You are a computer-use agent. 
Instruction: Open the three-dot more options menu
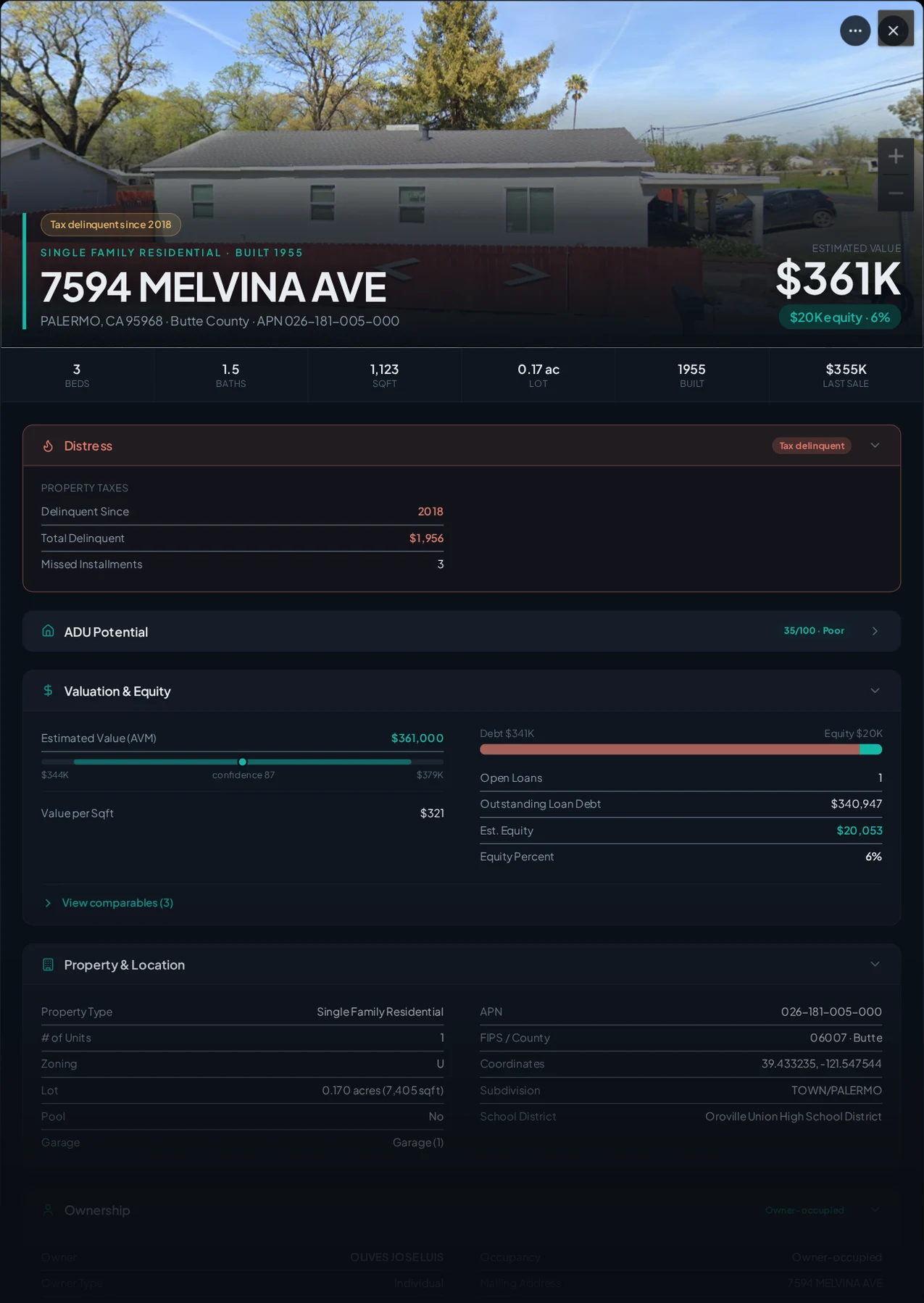coord(855,31)
